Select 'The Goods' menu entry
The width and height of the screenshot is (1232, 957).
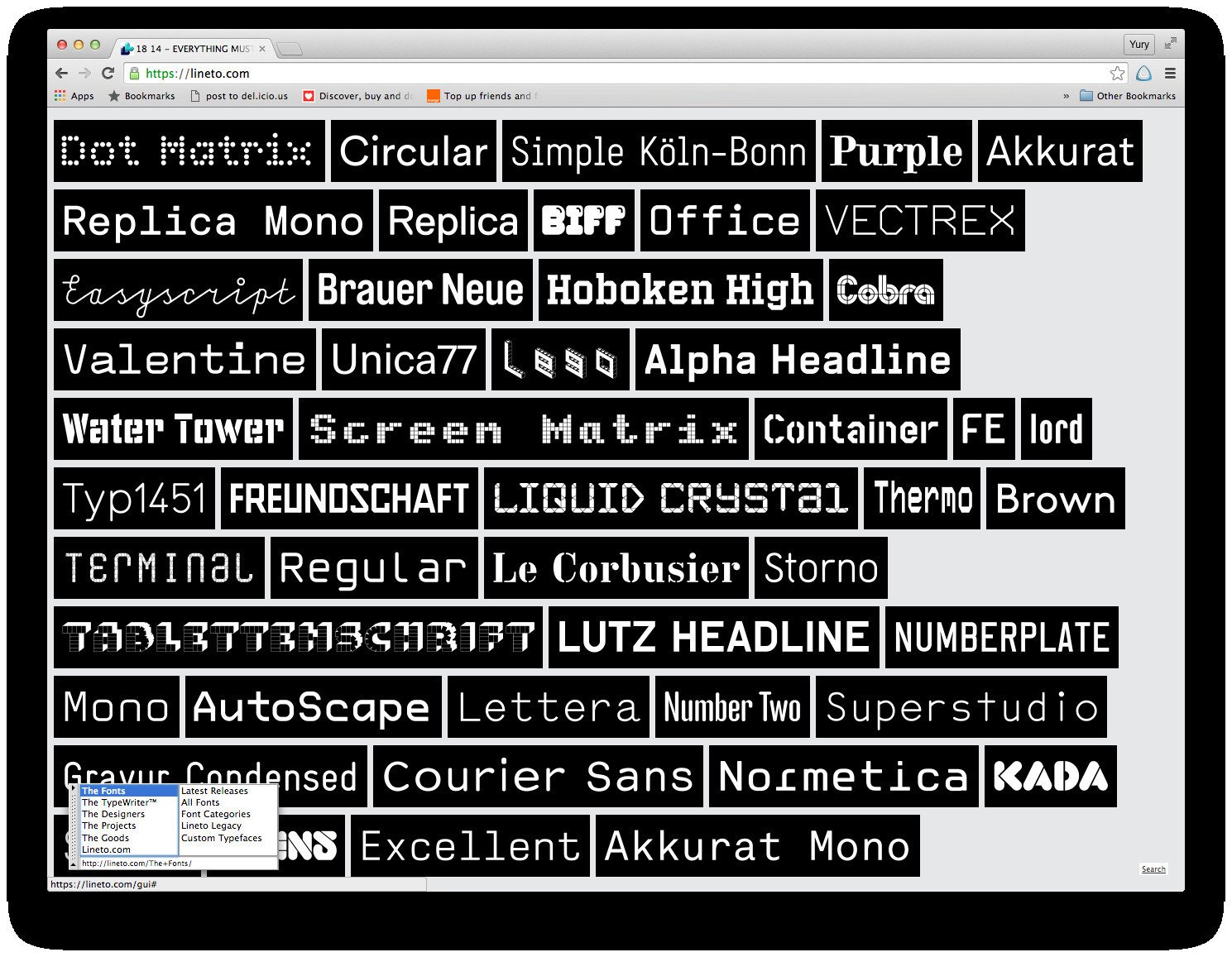click(x=129, y=838)
